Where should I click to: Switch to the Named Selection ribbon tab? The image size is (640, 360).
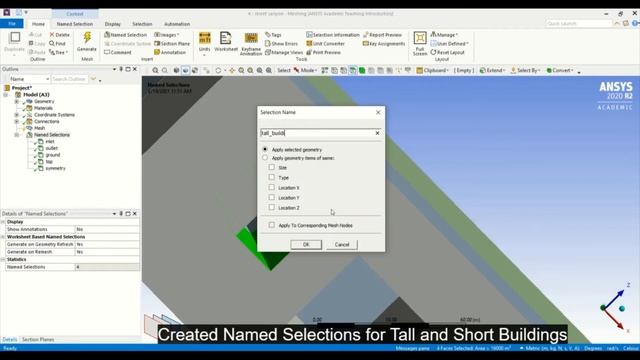[75, 24]
